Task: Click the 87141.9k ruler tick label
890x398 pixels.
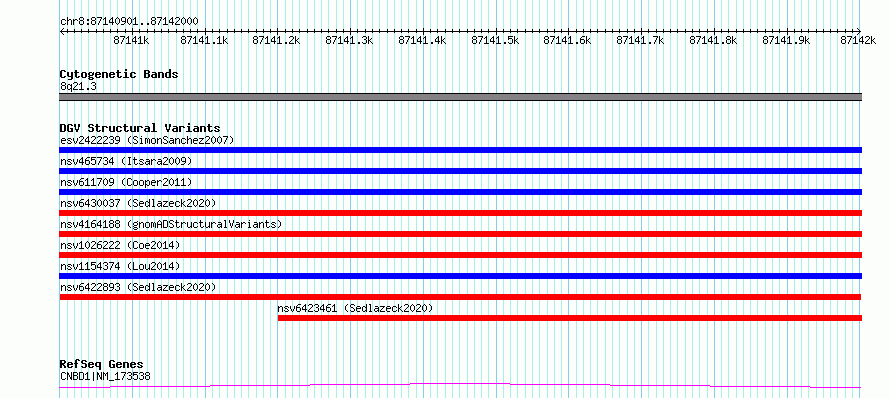Action: pos(786,40)
